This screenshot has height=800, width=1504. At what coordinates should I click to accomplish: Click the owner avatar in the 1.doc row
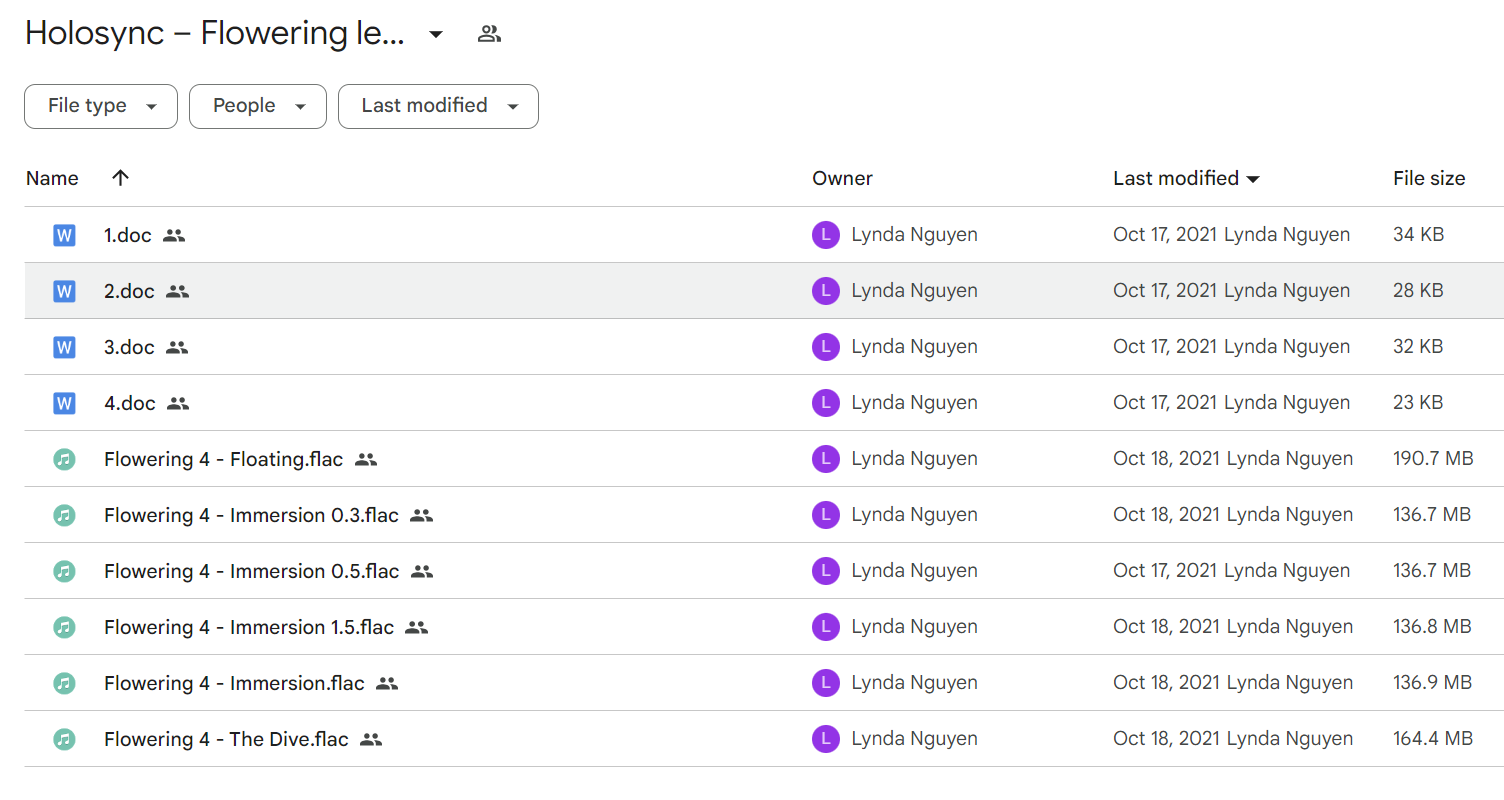825,235
